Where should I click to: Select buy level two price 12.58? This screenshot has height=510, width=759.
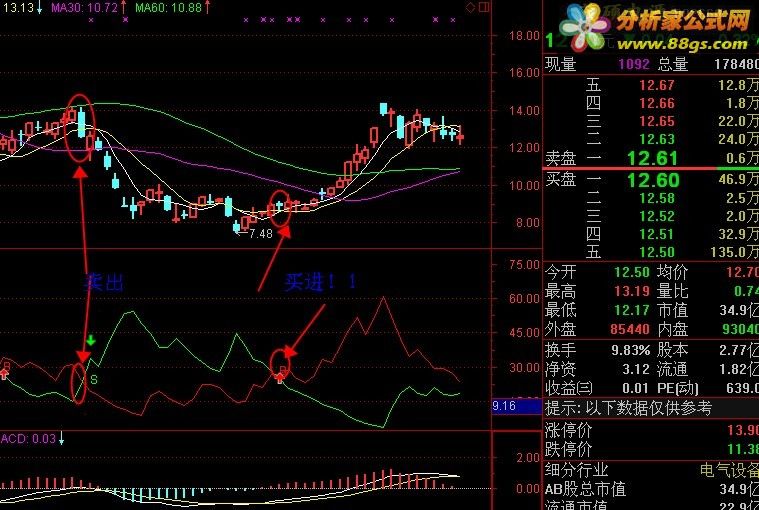pos(656,198)
